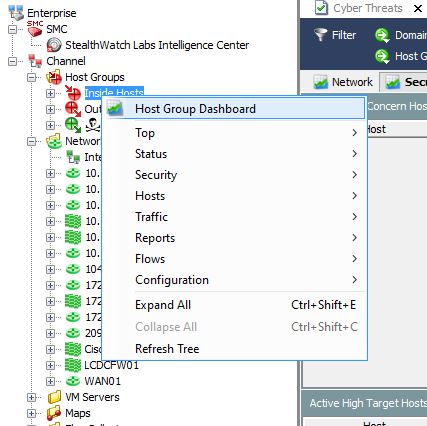Switch to the Network tab
This screenshot has height=426, width=427.
(x=343, y=82)
